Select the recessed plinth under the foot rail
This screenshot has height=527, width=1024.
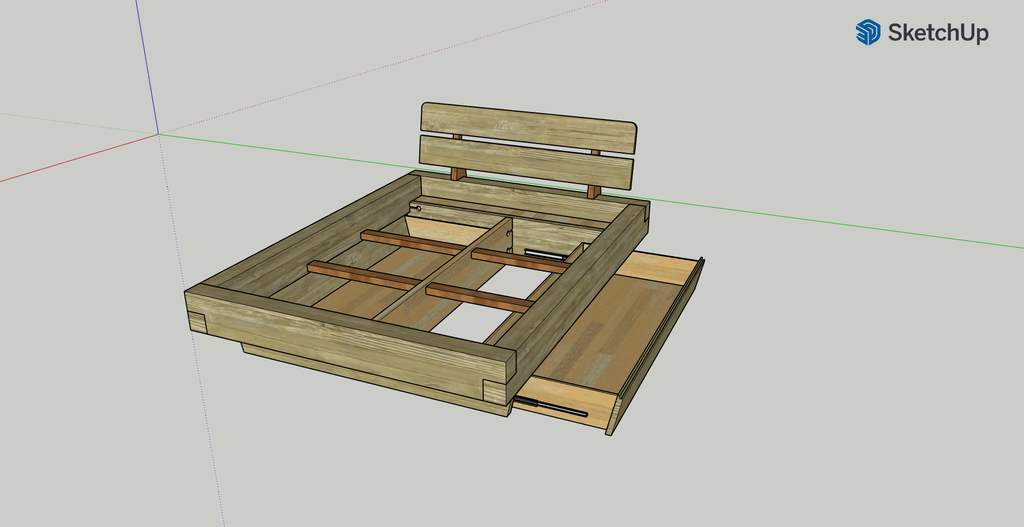click(375, 381)
